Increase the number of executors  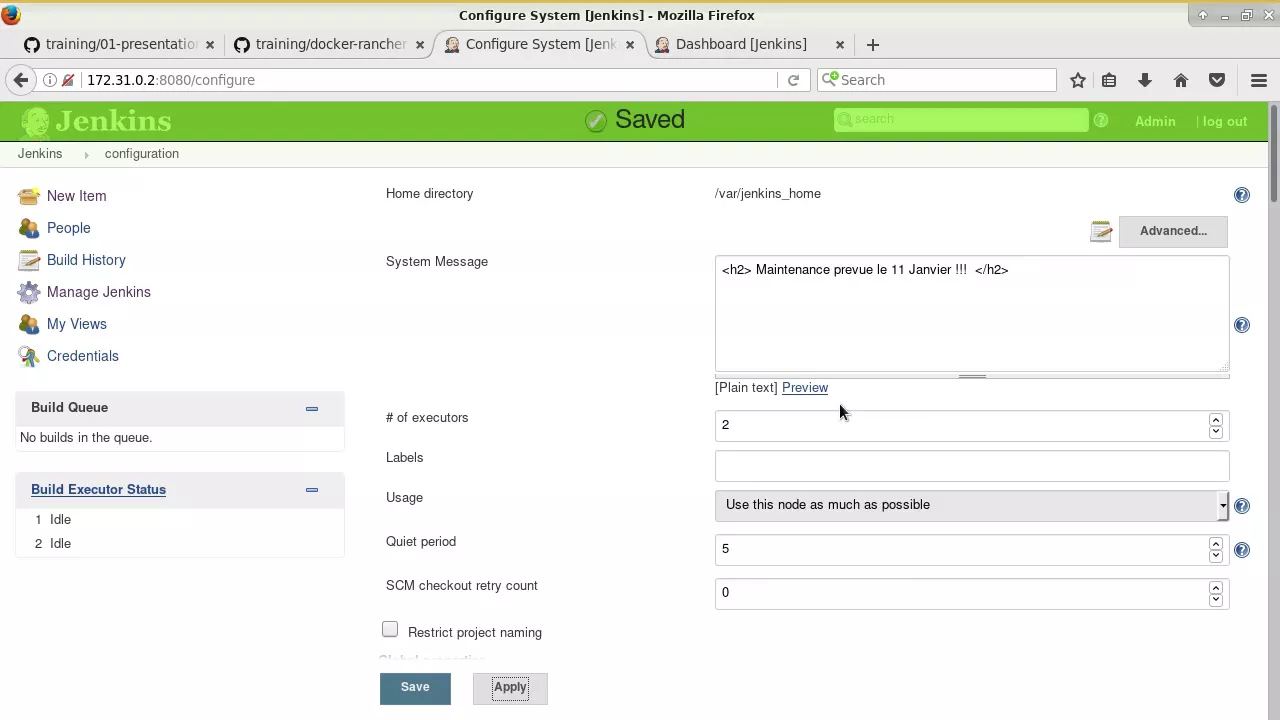(x=1215, y=420)
